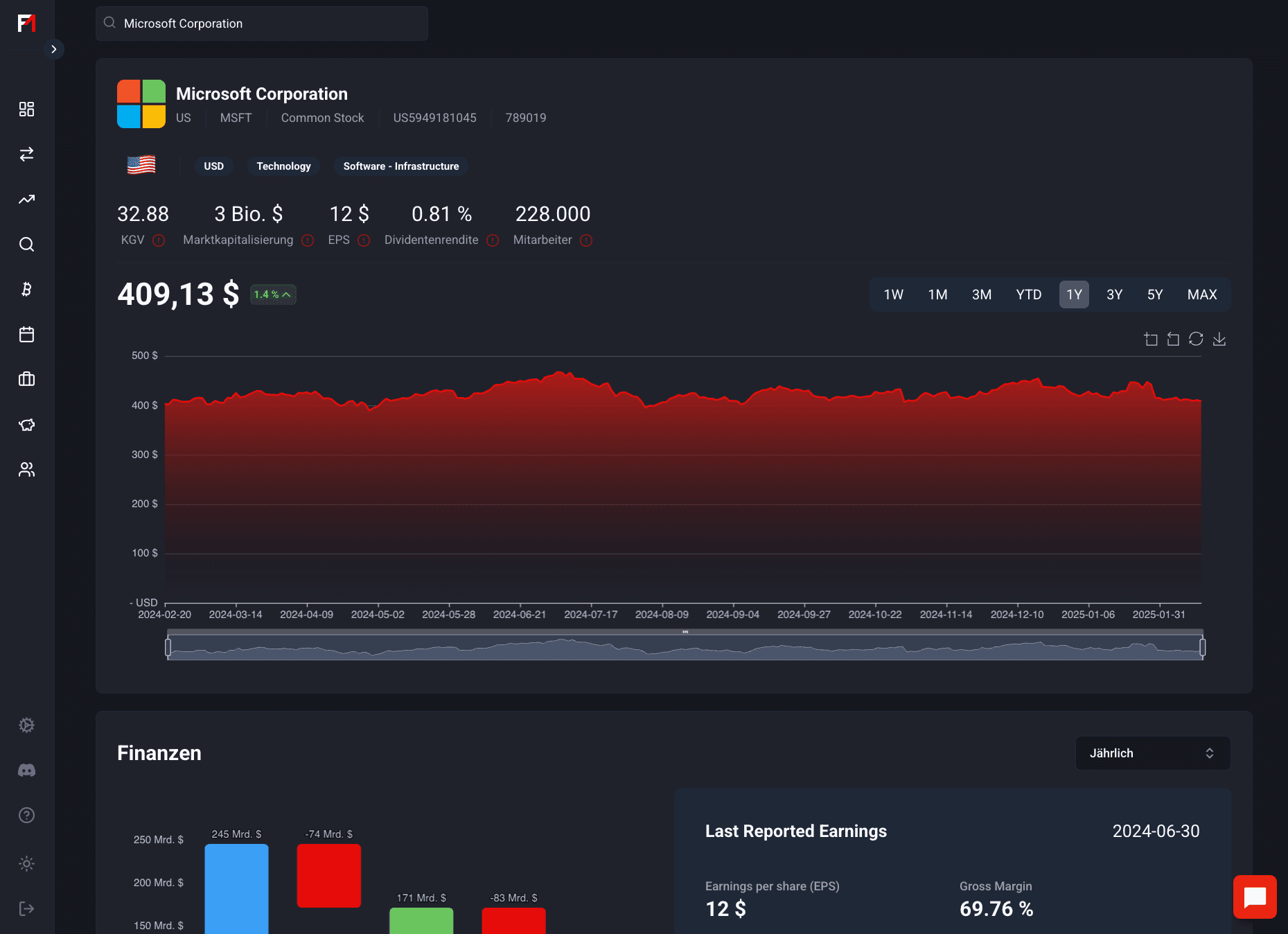Open the community users icon
Image resolution: width=1288 pixels, height=934 pixels.
pos(26,470)
